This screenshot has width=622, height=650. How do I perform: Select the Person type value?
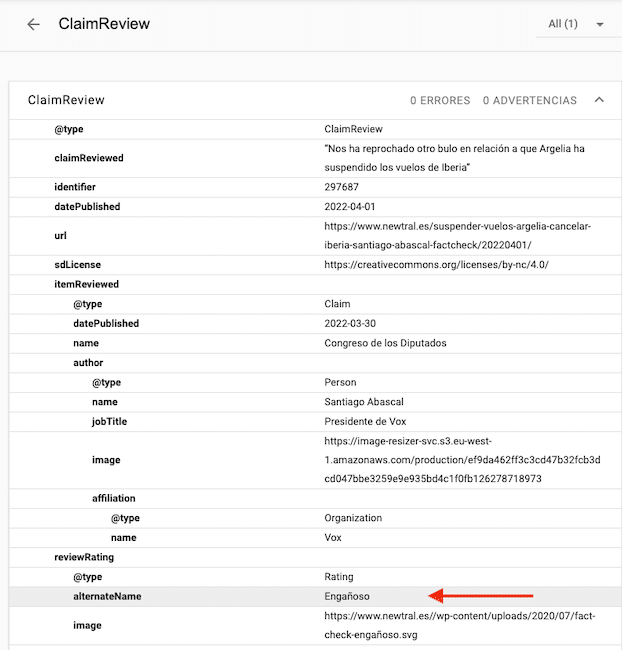340,382
